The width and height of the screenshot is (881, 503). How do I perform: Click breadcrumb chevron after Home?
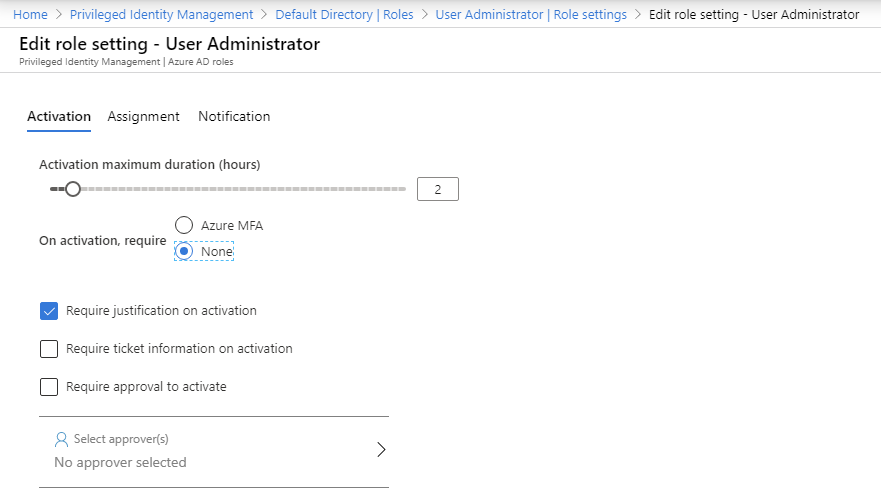58,15
